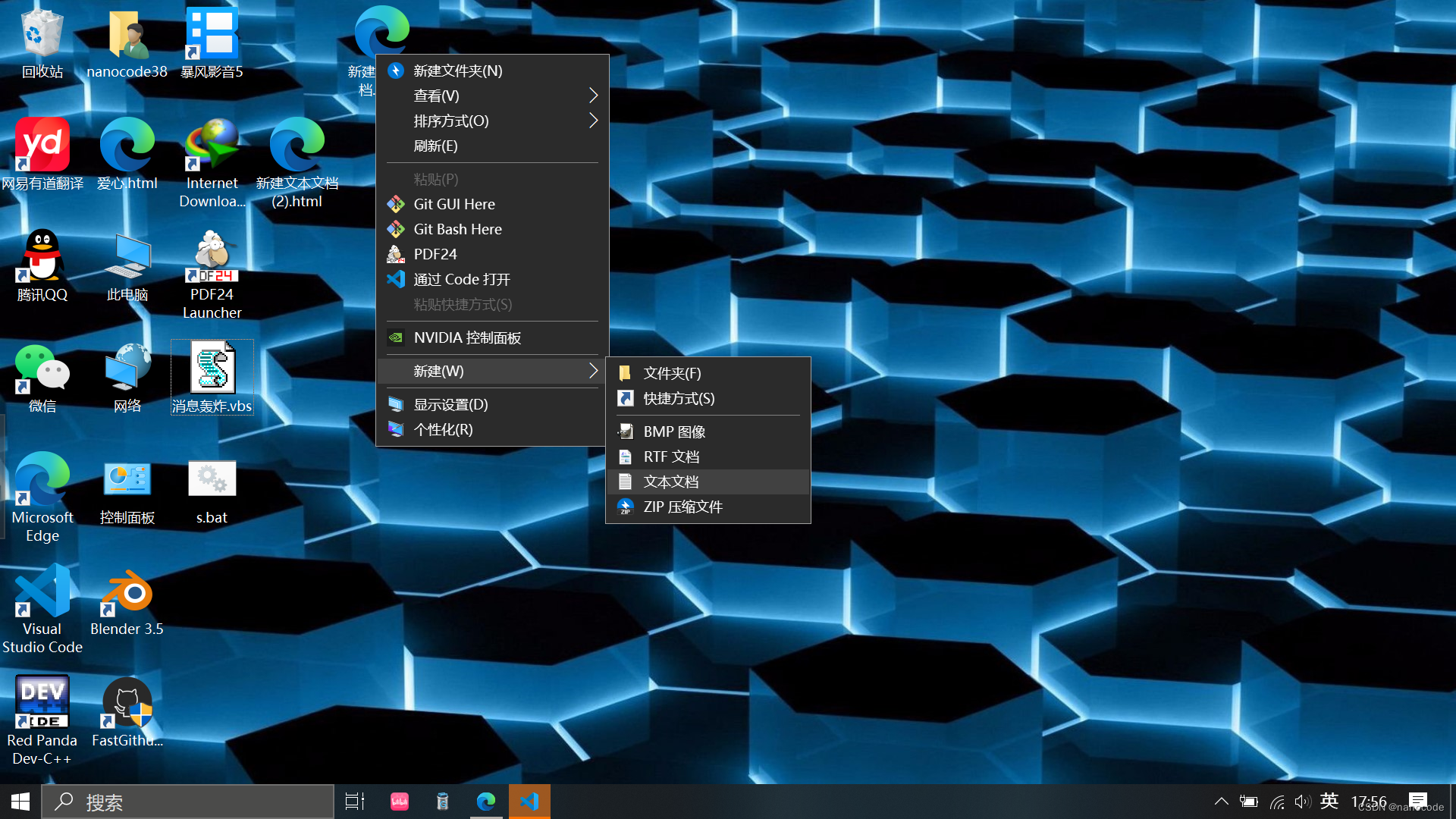Open 腾讯QQ desktop shortcut

point(42,266)
